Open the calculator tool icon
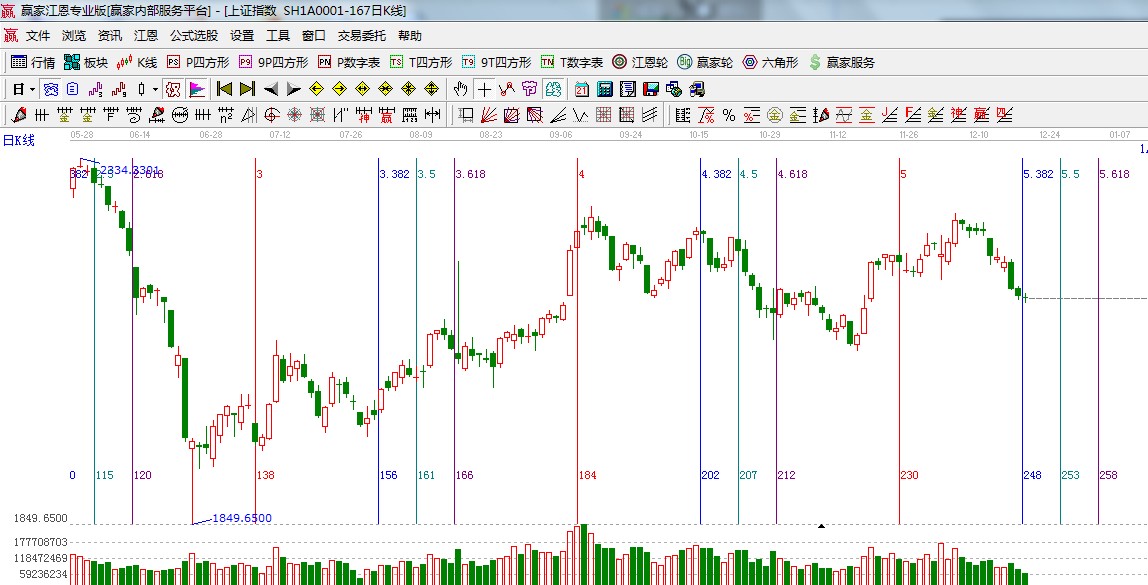This screenshot has height=585, width=1148. (x=605, y=89)
